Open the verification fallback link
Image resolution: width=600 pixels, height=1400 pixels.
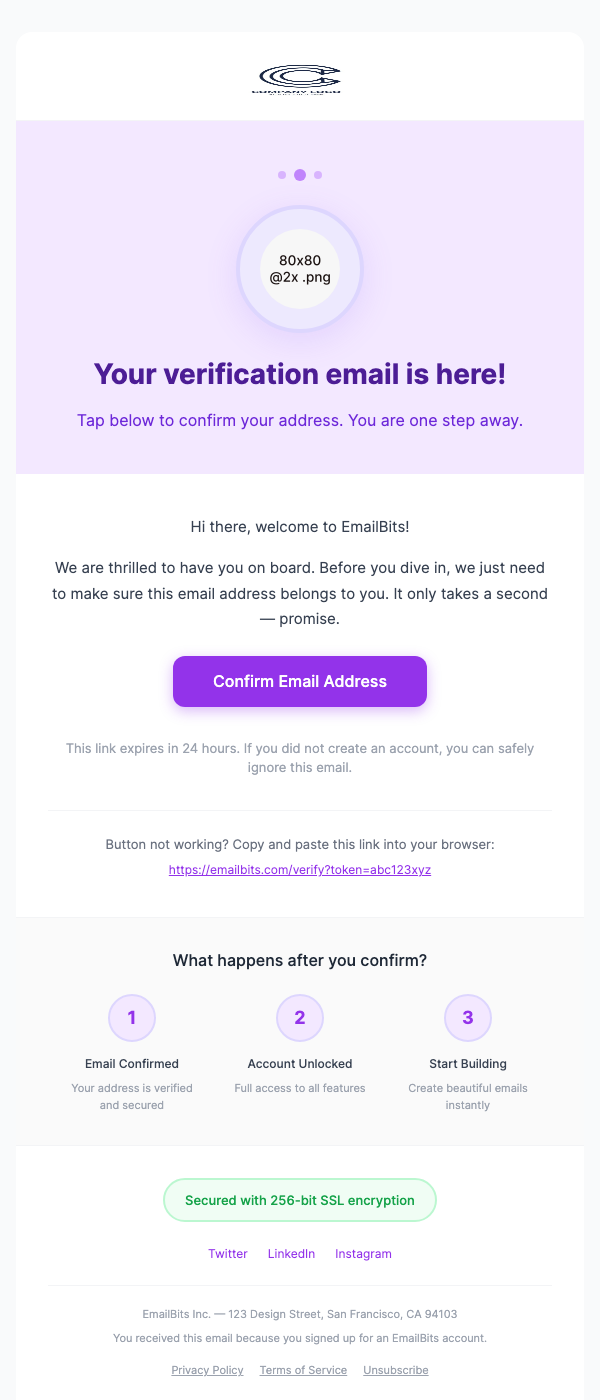[x=299, y=869]
